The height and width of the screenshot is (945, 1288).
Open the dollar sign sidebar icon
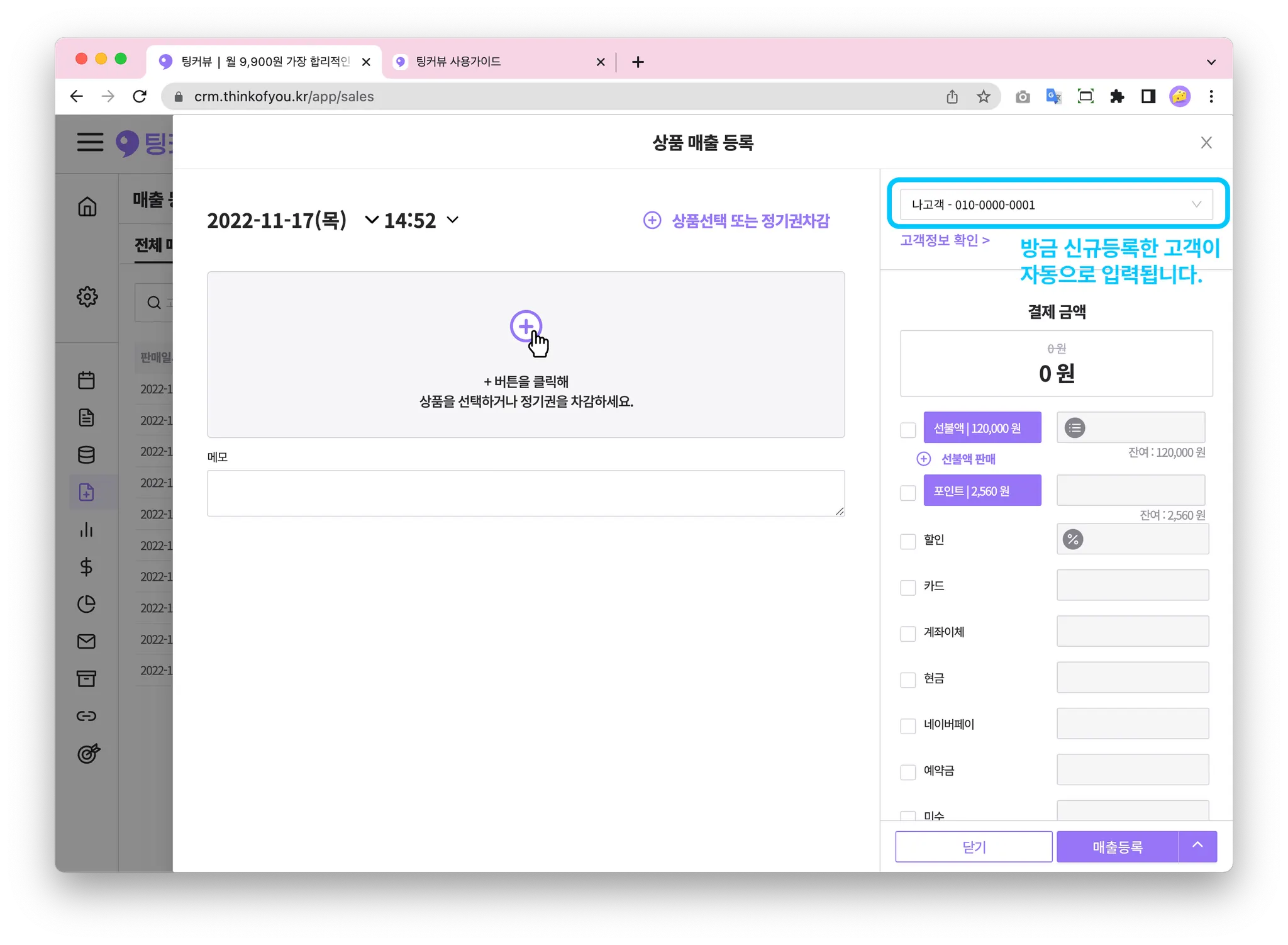(86, 567)
